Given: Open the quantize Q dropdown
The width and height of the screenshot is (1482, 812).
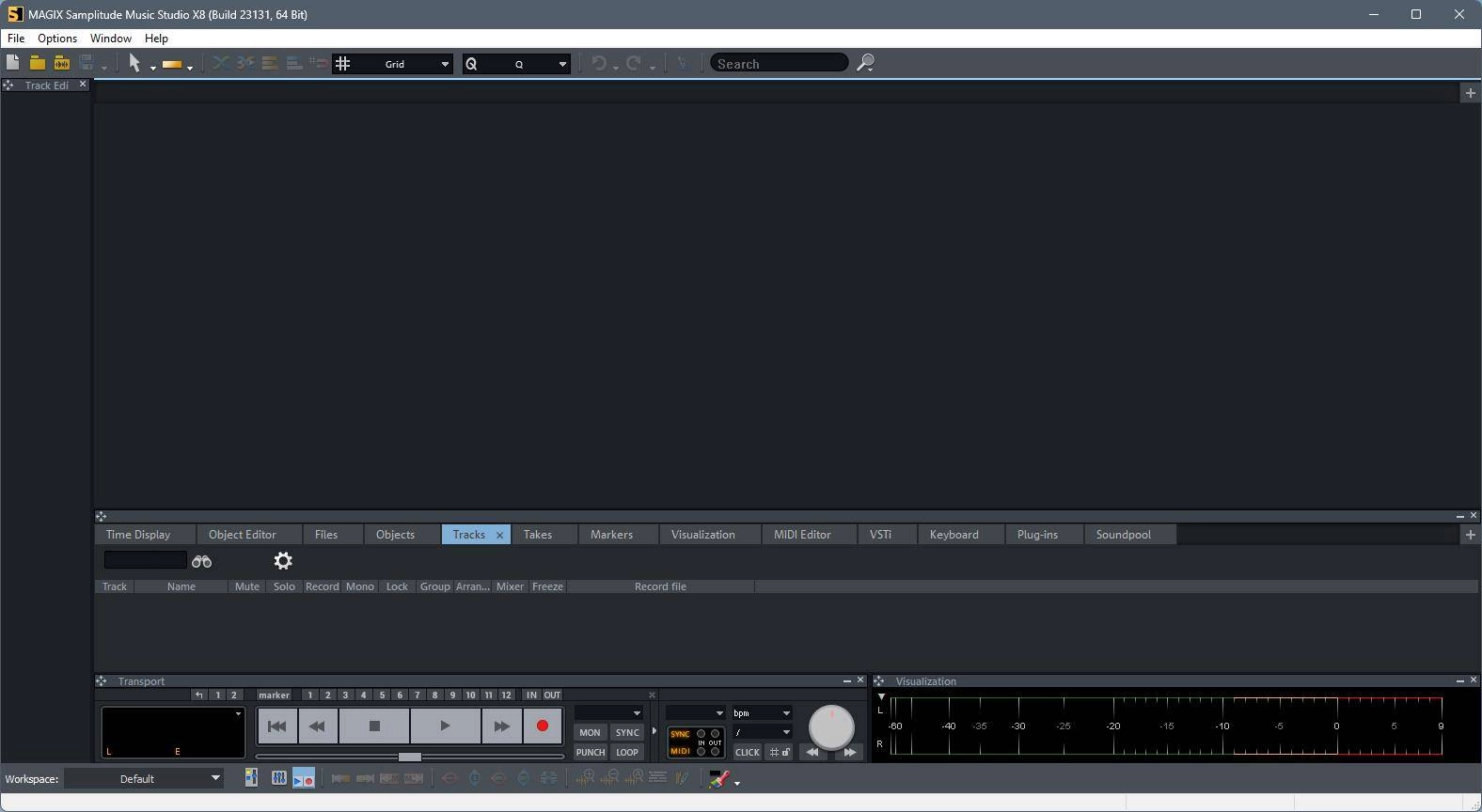Looking at the screenshot, I should pyautogui.click(x=562, y=64).
